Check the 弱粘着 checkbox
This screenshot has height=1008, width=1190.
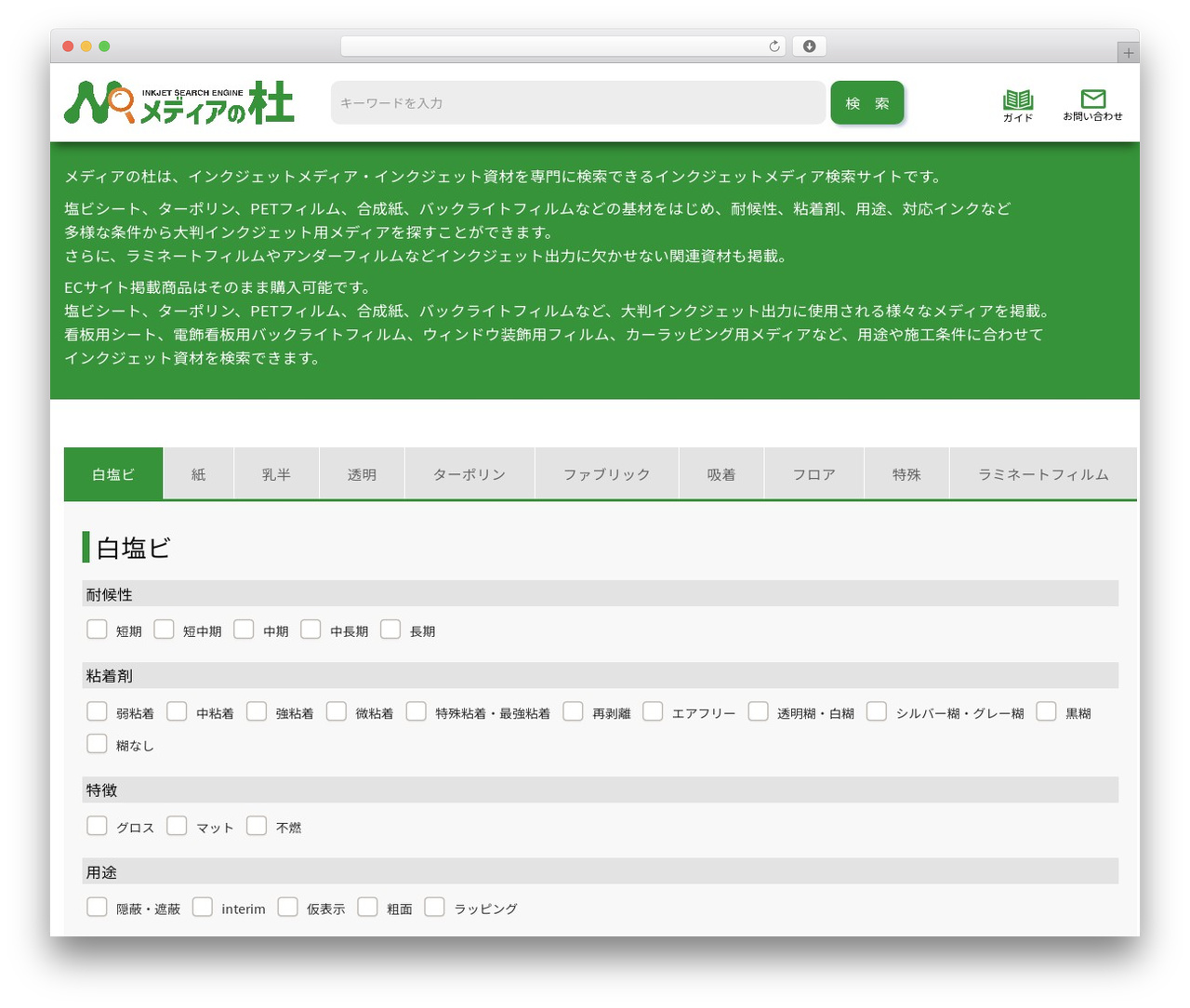[x=97, y=711]
